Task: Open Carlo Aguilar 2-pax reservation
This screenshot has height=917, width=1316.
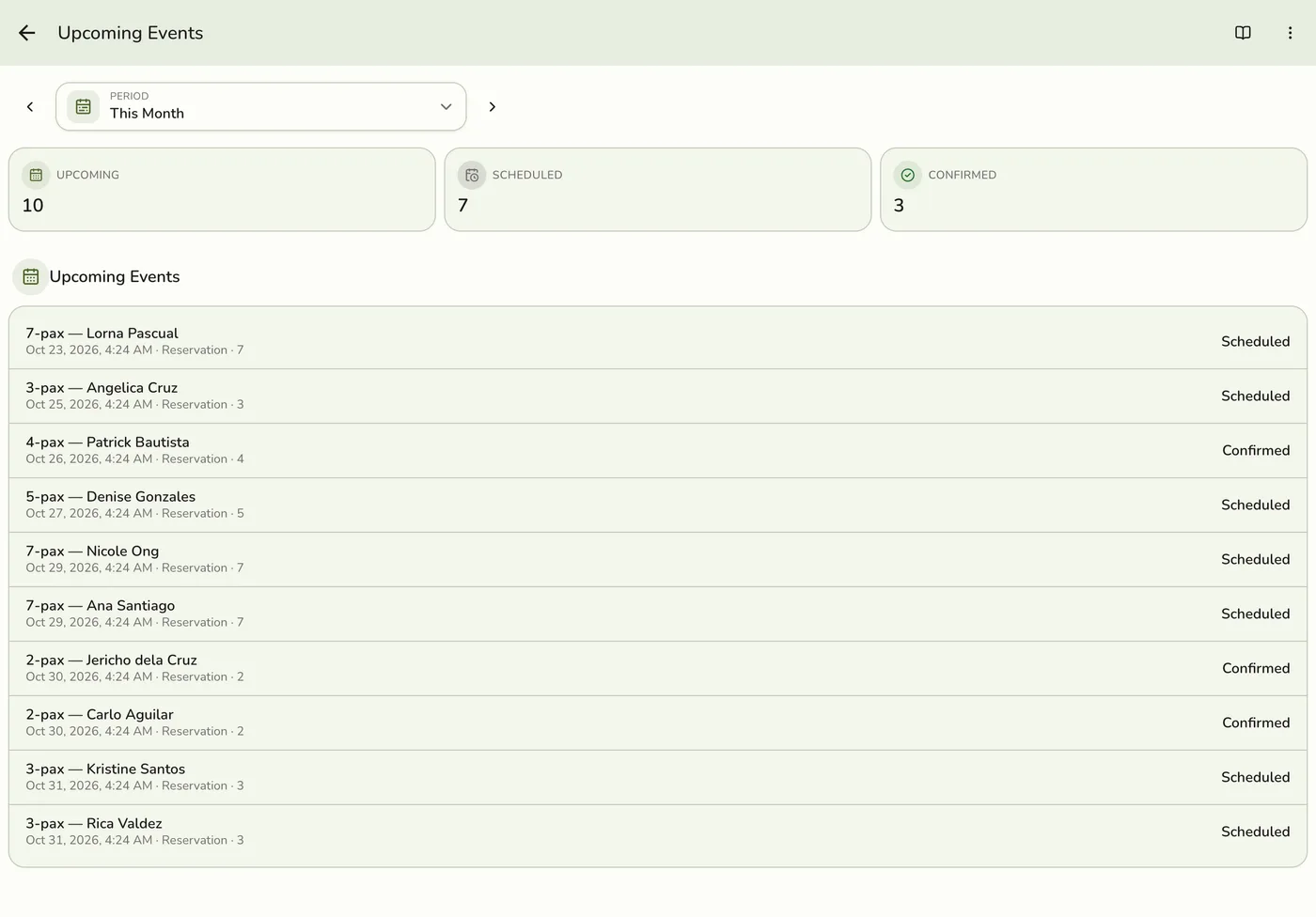Action: pyautogui.click(x=658, y=723)
